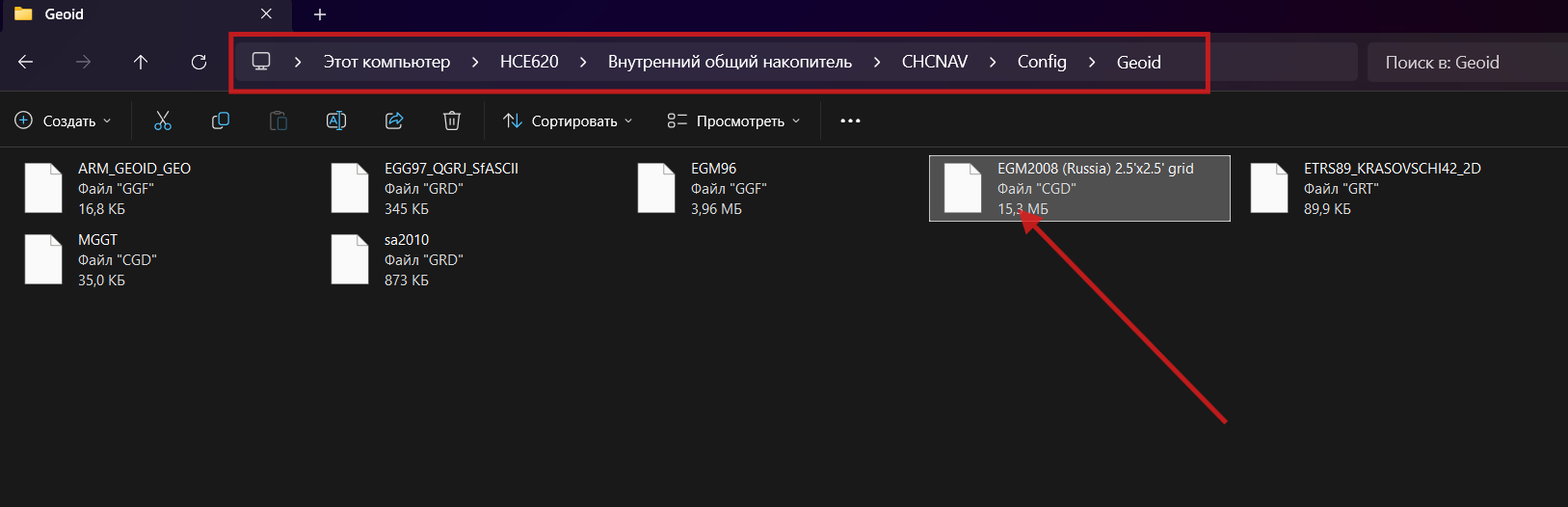Viewport: 1568px width, 507px height.
Task: Select the ETRS89_KRASOVSCHI42_2D file icon
Action: point(1269,188)
